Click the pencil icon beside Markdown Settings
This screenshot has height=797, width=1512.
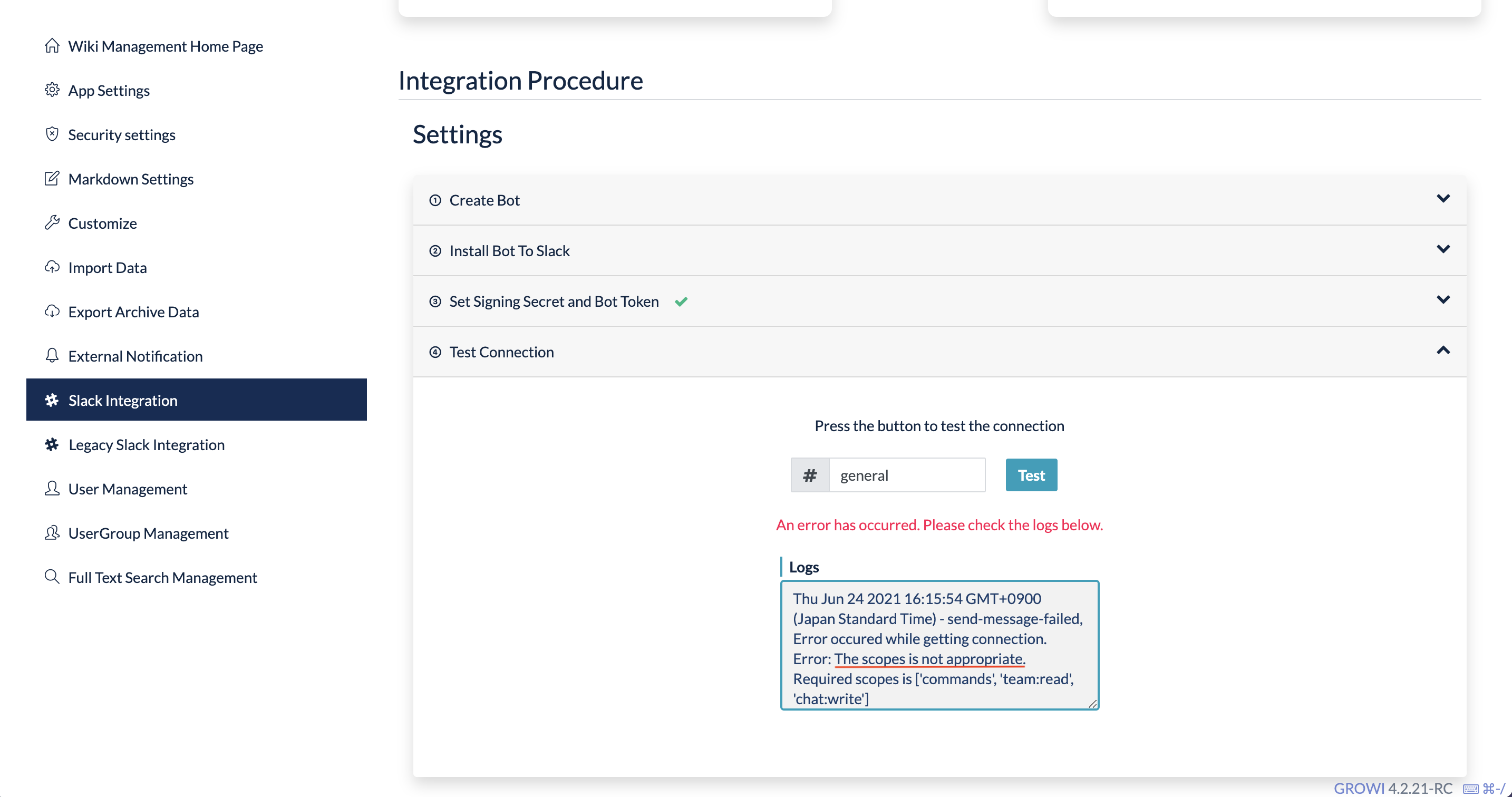[x=52, y=178]
